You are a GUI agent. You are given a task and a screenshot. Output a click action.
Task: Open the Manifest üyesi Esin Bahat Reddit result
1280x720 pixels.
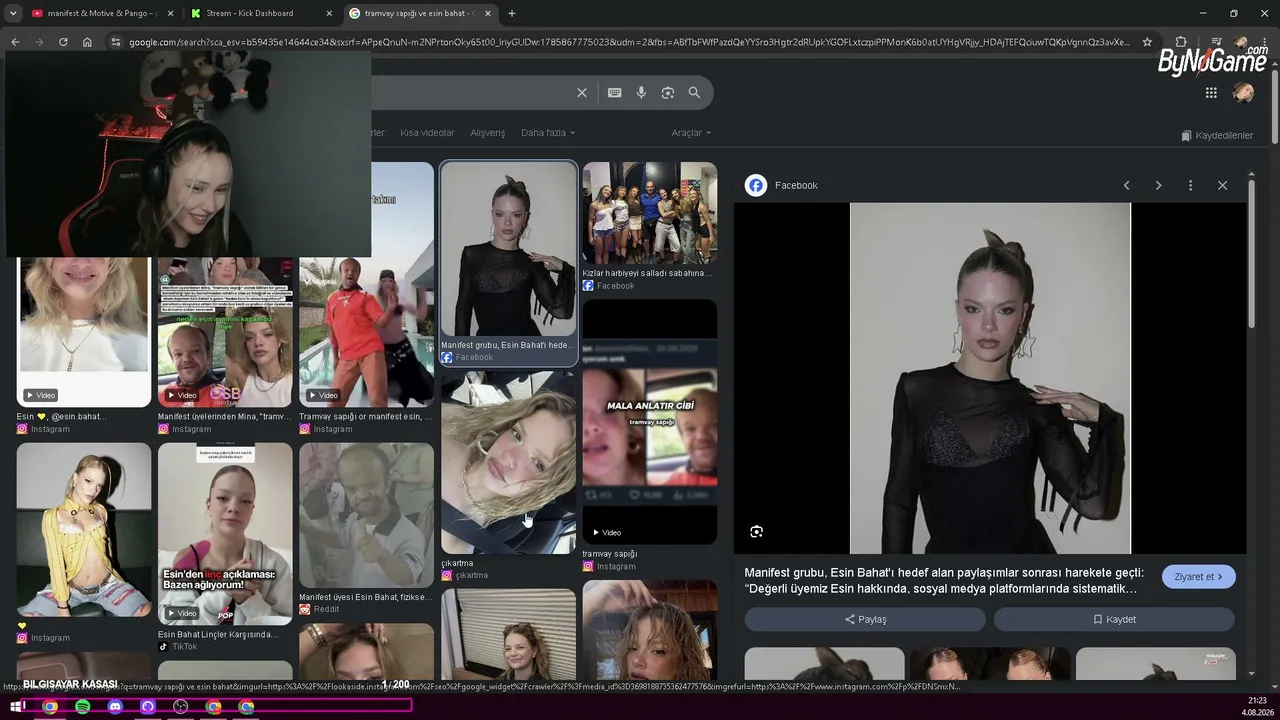[366, 516]
